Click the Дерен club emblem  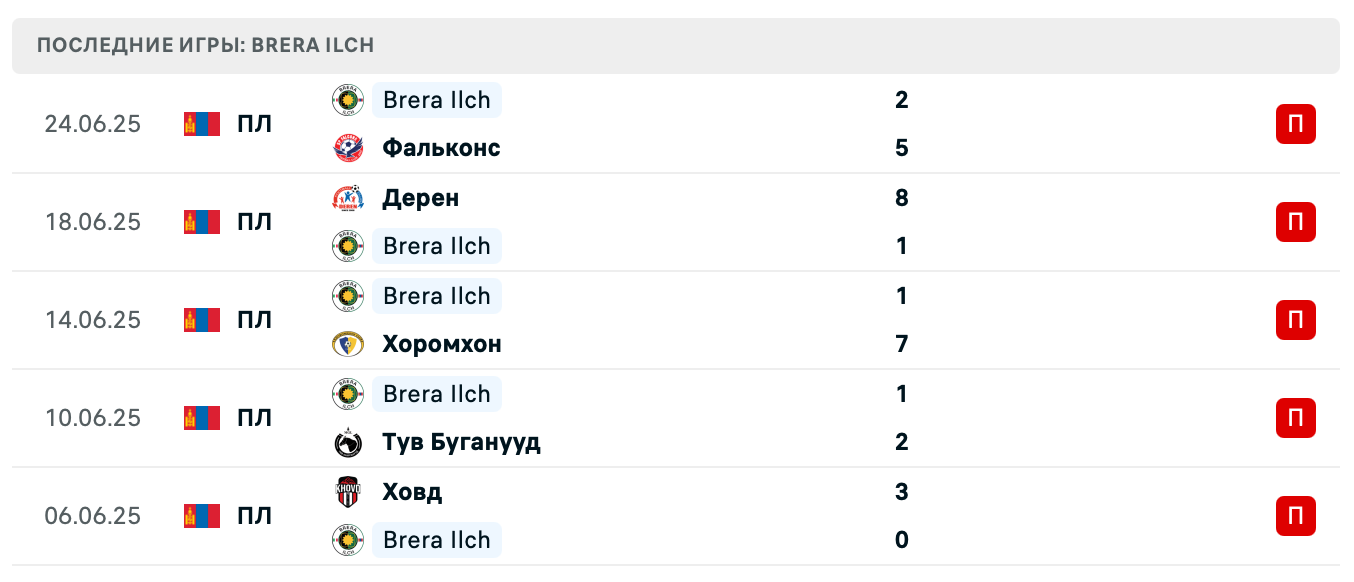pyautogui.click(x=345, y=197)
